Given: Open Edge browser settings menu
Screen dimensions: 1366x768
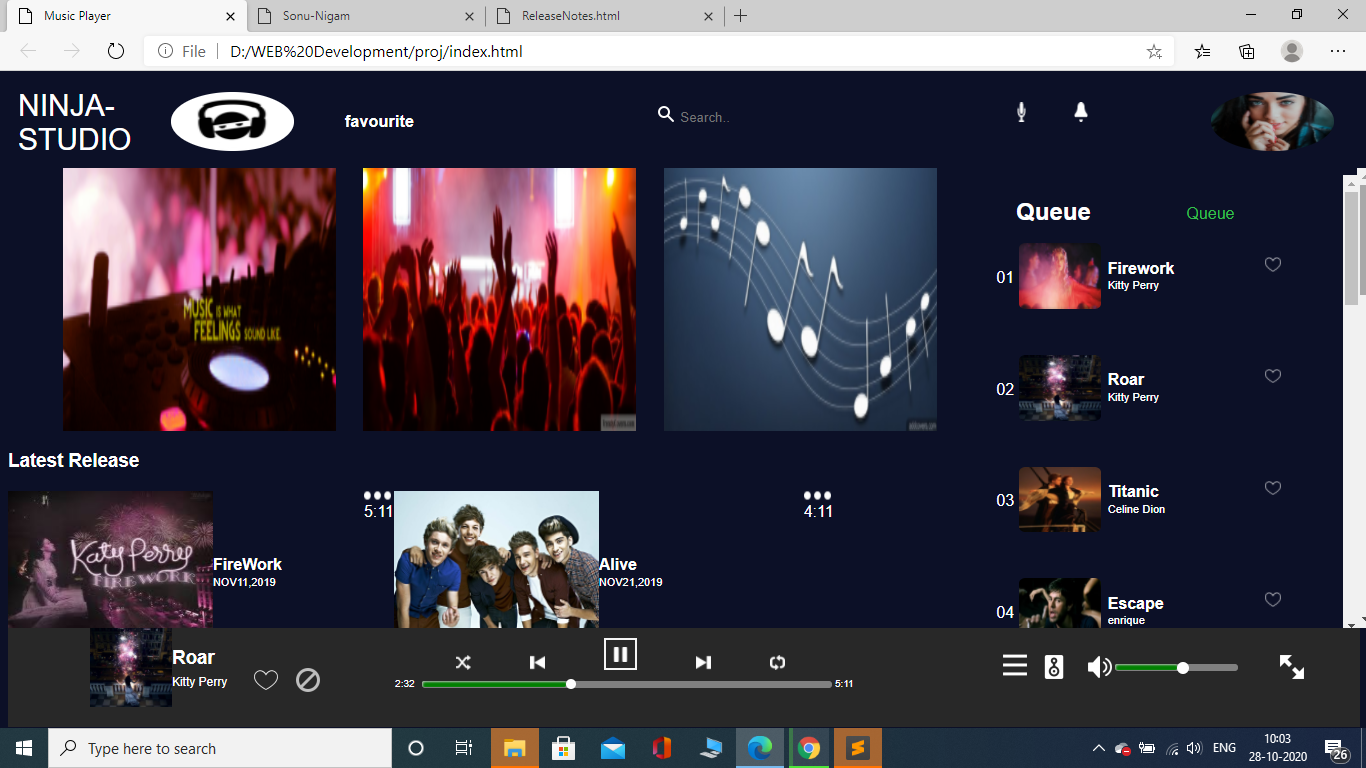Looking at the screenshot, I should tap(1338, 51).
